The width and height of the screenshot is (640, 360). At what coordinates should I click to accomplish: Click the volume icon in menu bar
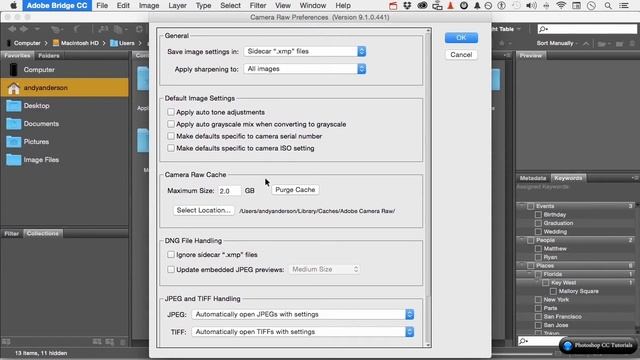coord(531,6)
